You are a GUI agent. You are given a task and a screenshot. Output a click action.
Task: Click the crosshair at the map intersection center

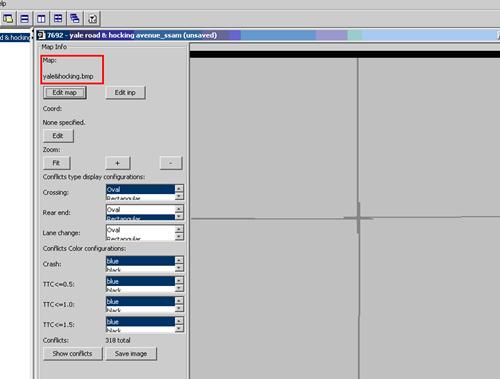358,218
